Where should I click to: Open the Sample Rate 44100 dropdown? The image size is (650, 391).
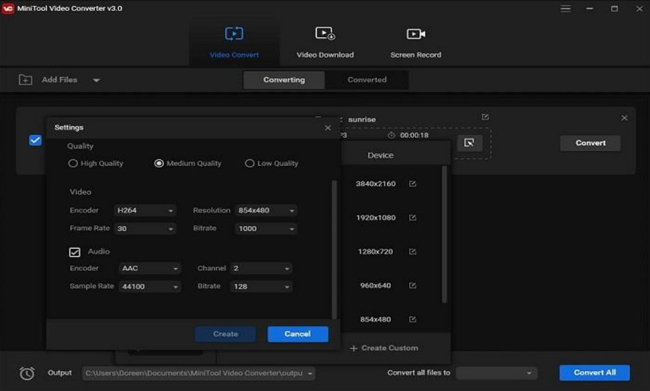pyautogui.click(x=150, y=287)
